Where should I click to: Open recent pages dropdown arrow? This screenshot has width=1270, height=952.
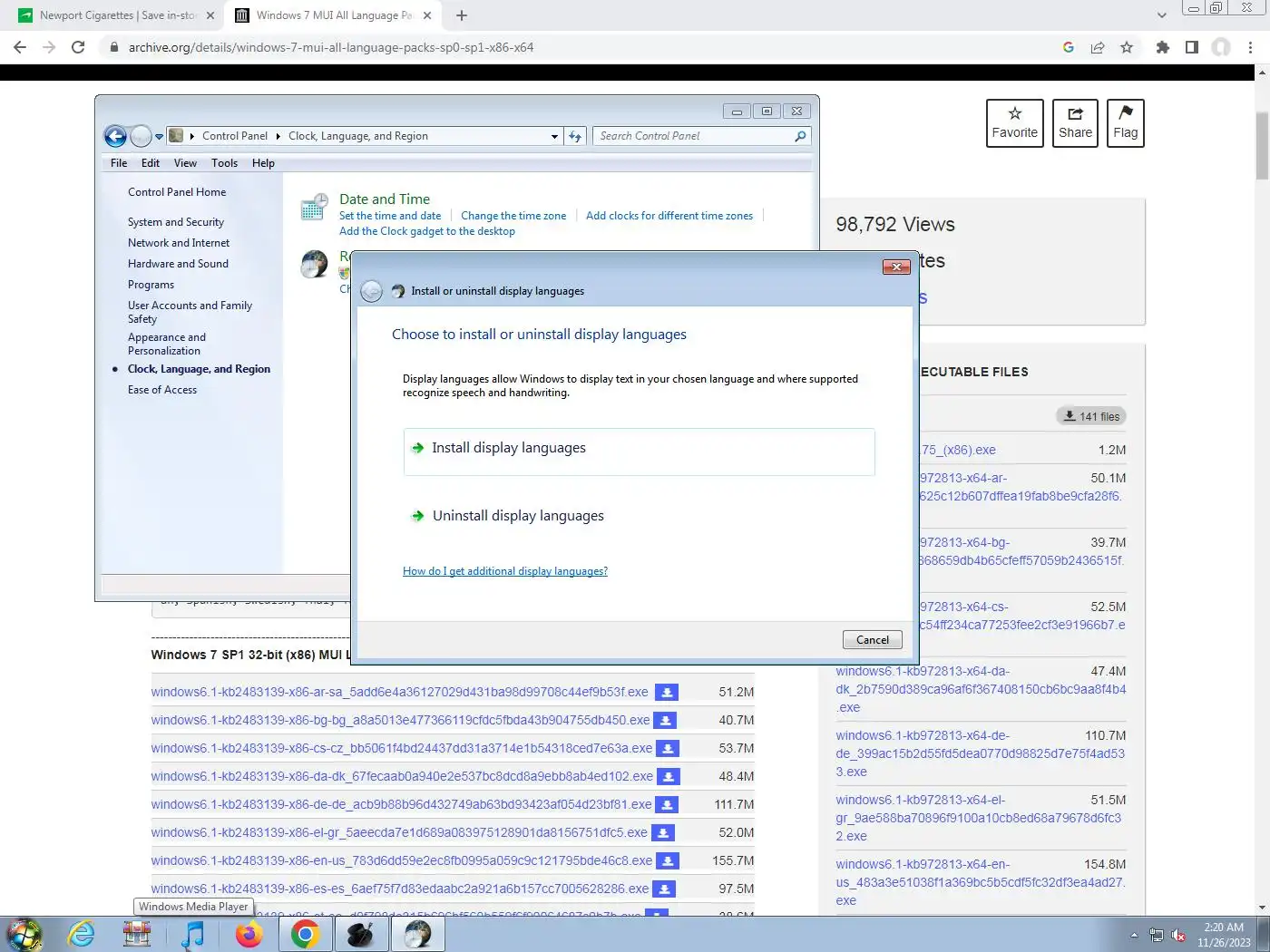(x=160, y=136)
